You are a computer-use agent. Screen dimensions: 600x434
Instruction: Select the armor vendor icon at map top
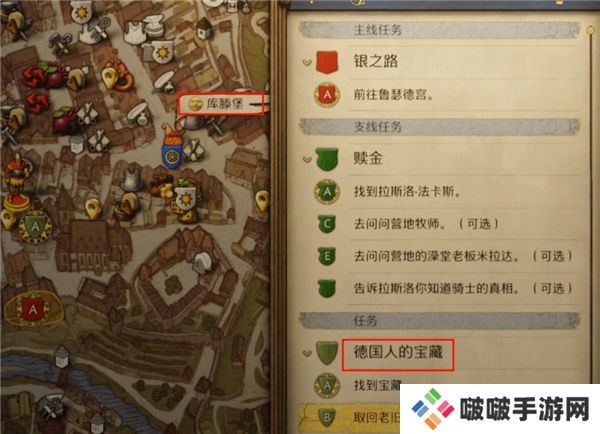[135, 31]
